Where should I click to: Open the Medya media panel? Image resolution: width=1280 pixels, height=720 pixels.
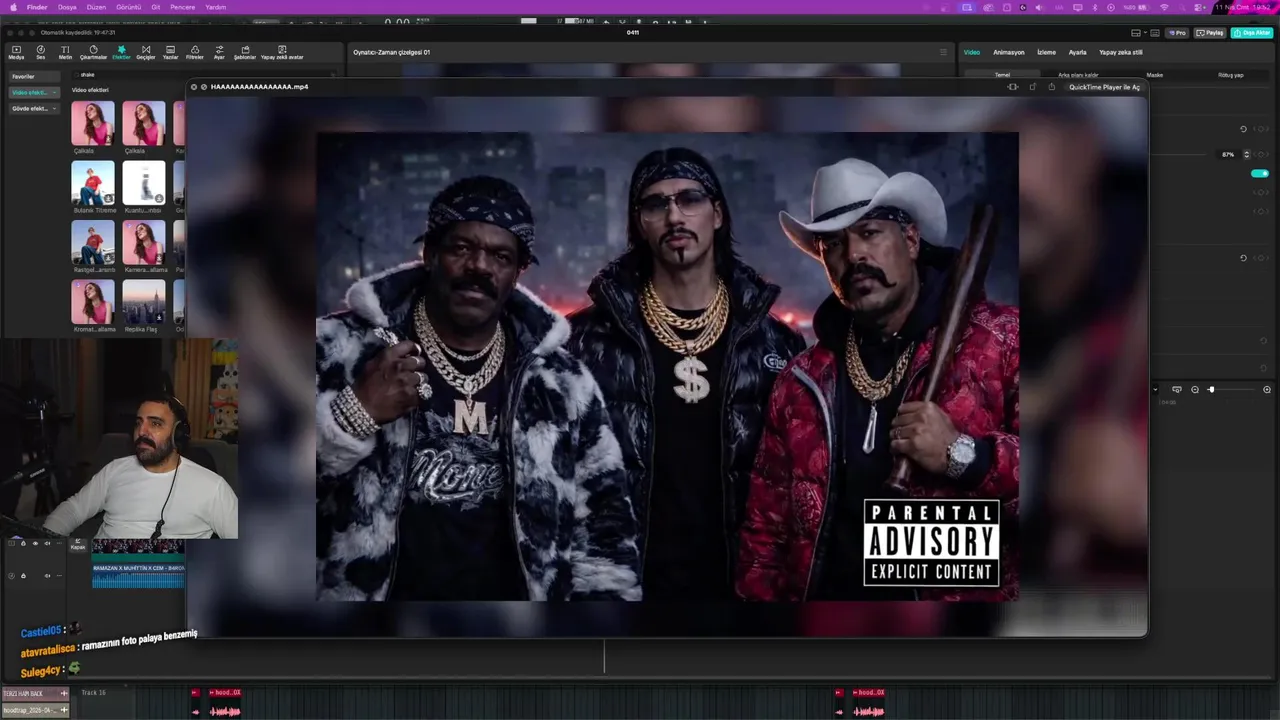pyautogui.click(x=16, y=52)
